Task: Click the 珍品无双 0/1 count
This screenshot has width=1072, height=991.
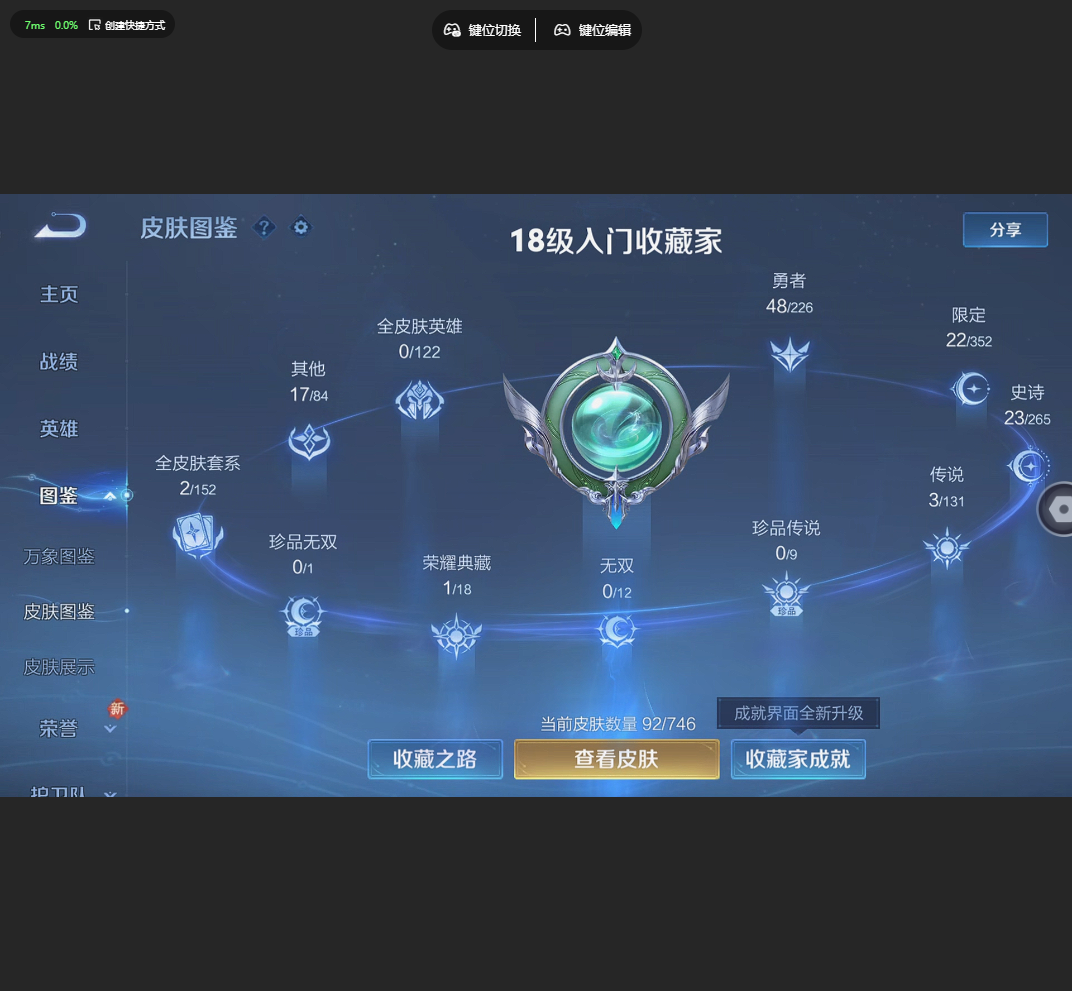Action: [x=303, y=567]
